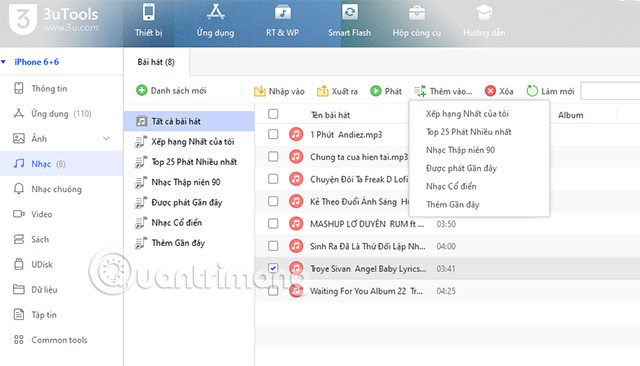The image size is (640, 366).
Task: Open Nhạc chuông ringtones in sidebar
Action: tap(61, 189)
